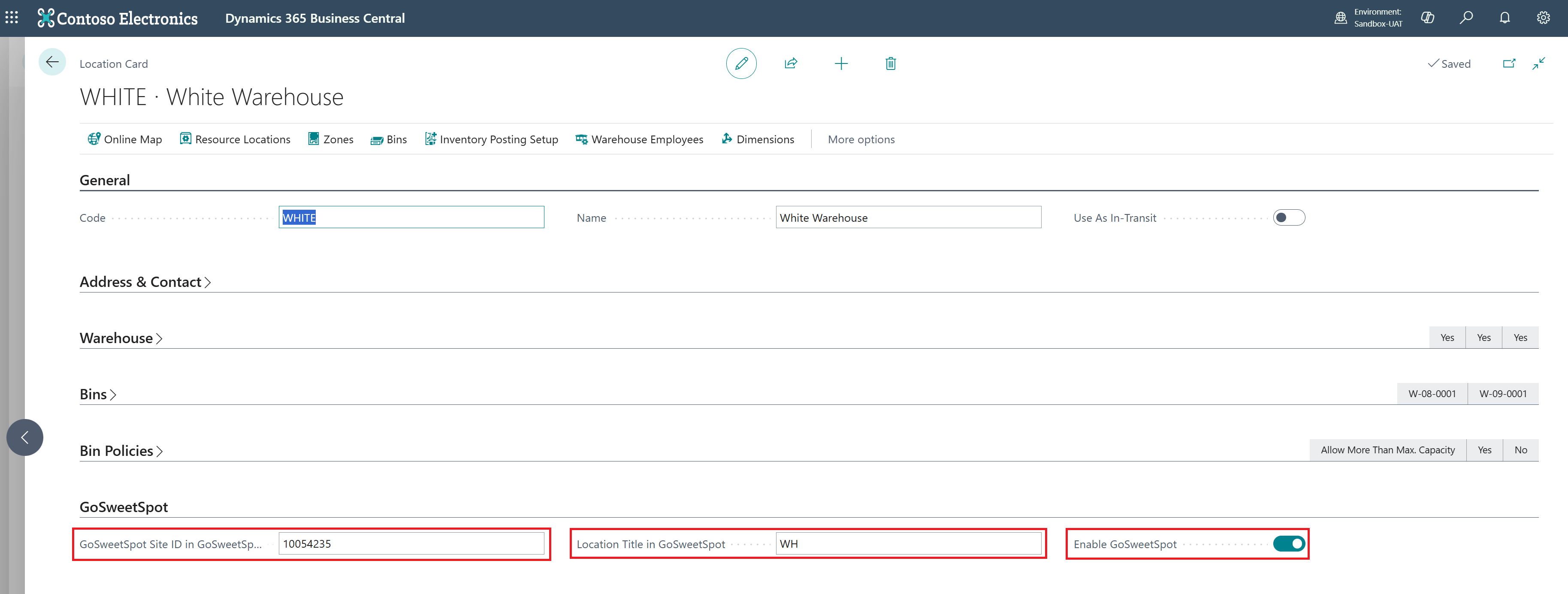Open Zones action
The height and width of the screenshot is (594, 1568).
(330, 139)
